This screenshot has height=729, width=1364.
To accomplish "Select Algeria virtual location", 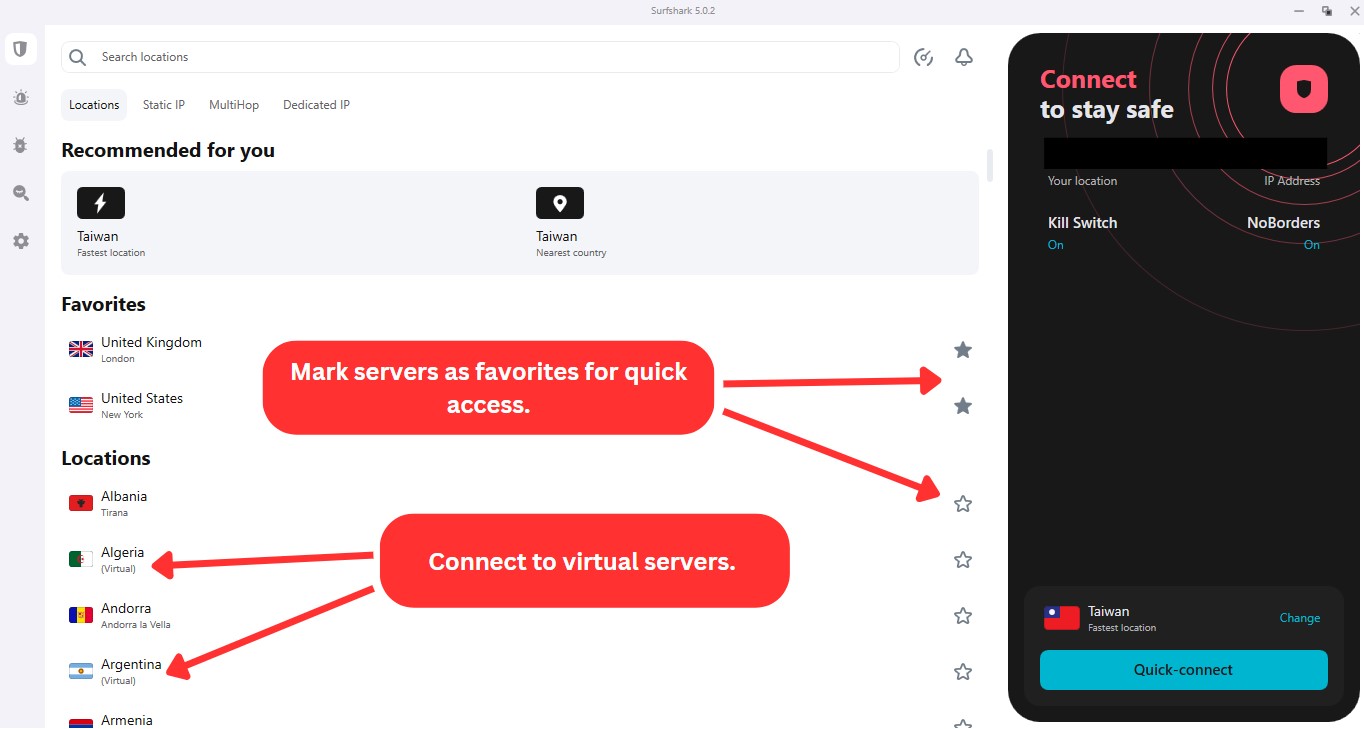I will coord(520,559).
